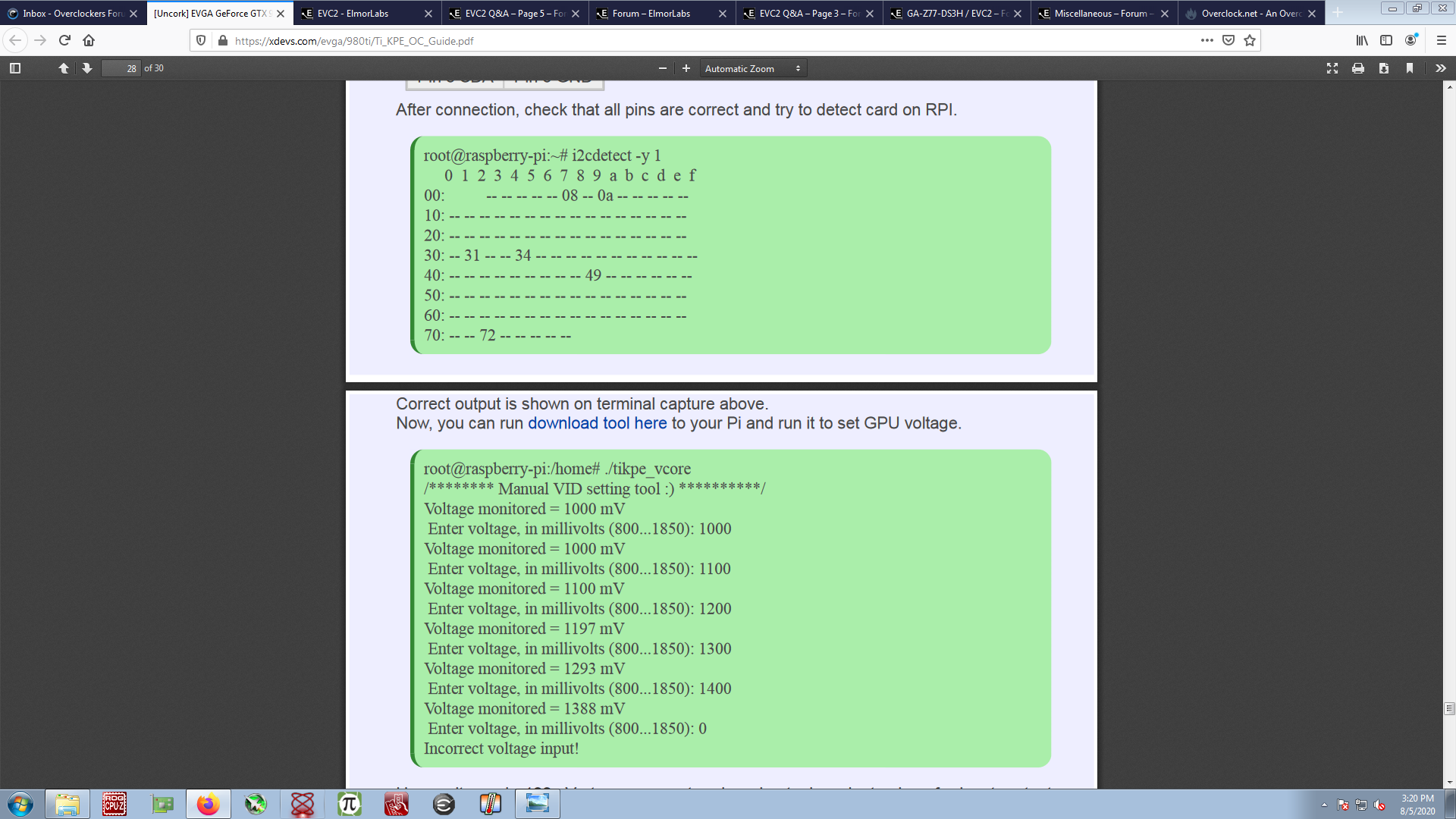Reload the current page
Screen dimensions: 1456x819
coord(64,40)
